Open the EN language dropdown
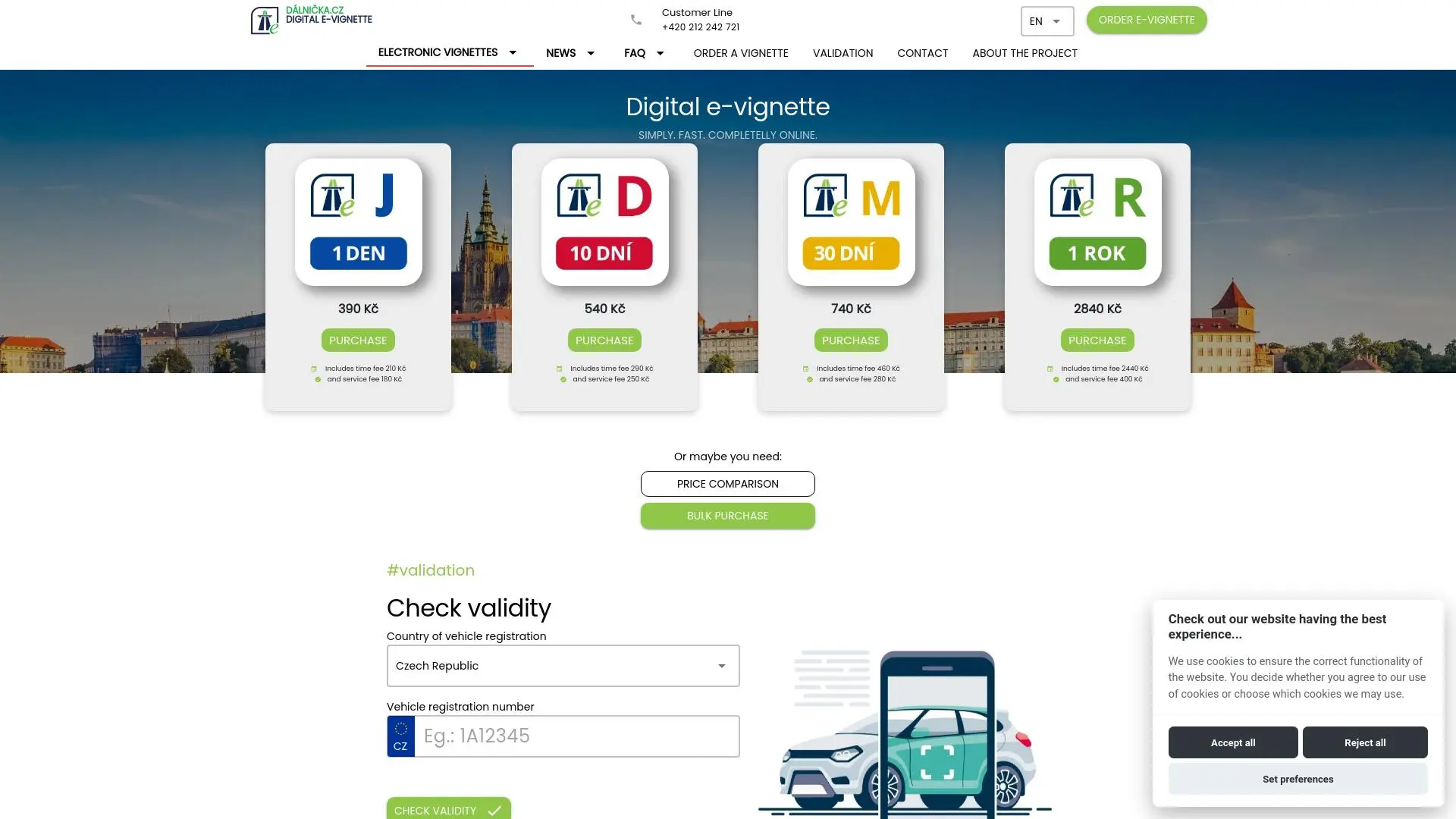The width and height of the screenshot is (1456, 819). [1046, 21]
